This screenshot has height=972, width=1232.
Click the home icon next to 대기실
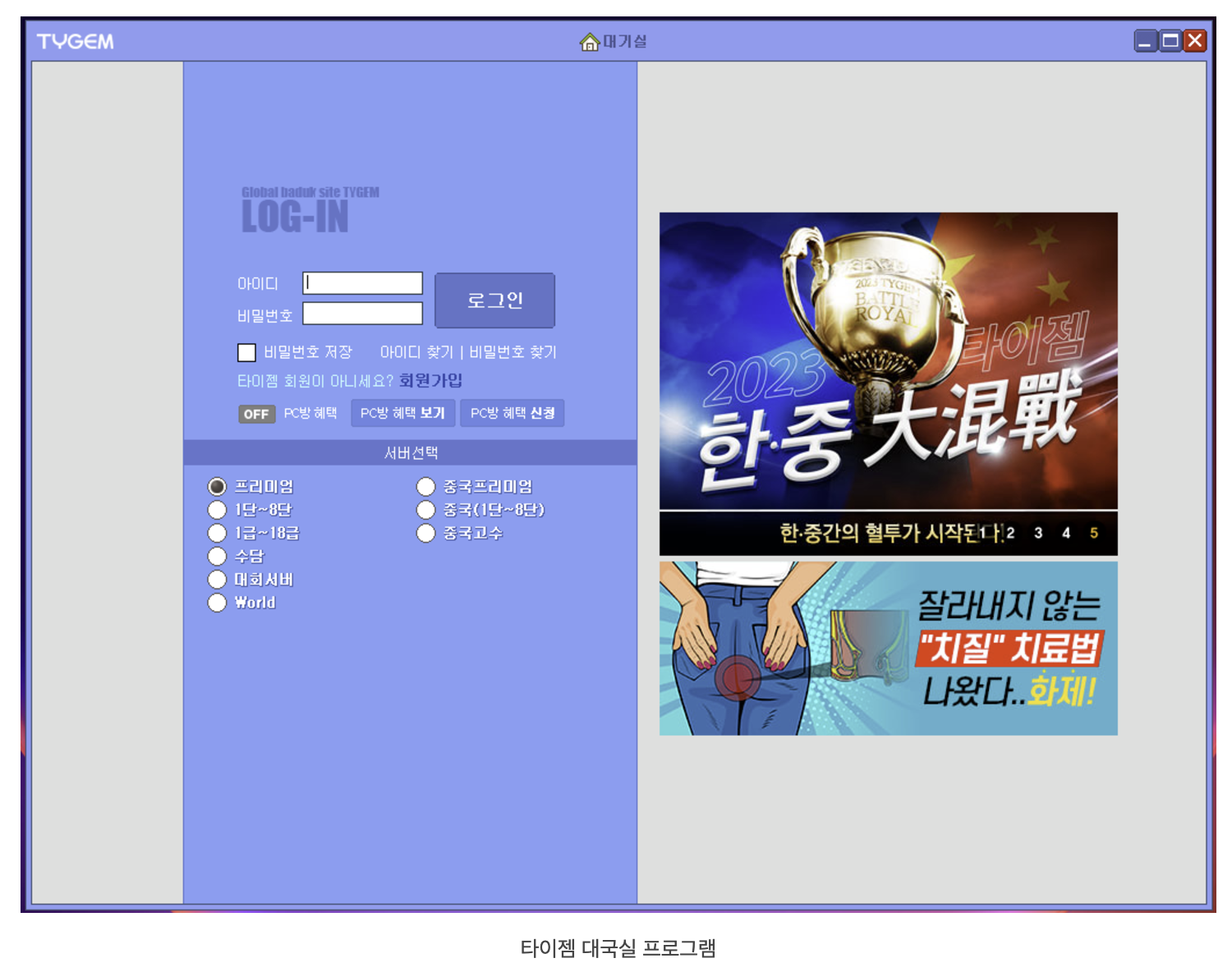point(589,42)
